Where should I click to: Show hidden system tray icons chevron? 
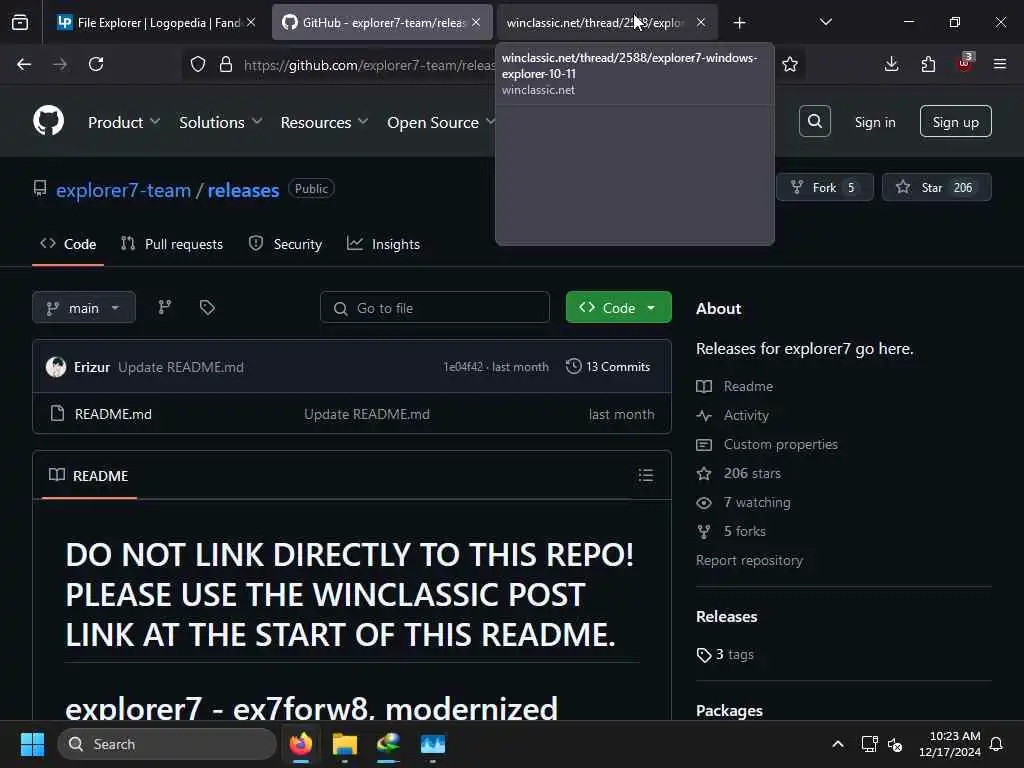(838, 744)
